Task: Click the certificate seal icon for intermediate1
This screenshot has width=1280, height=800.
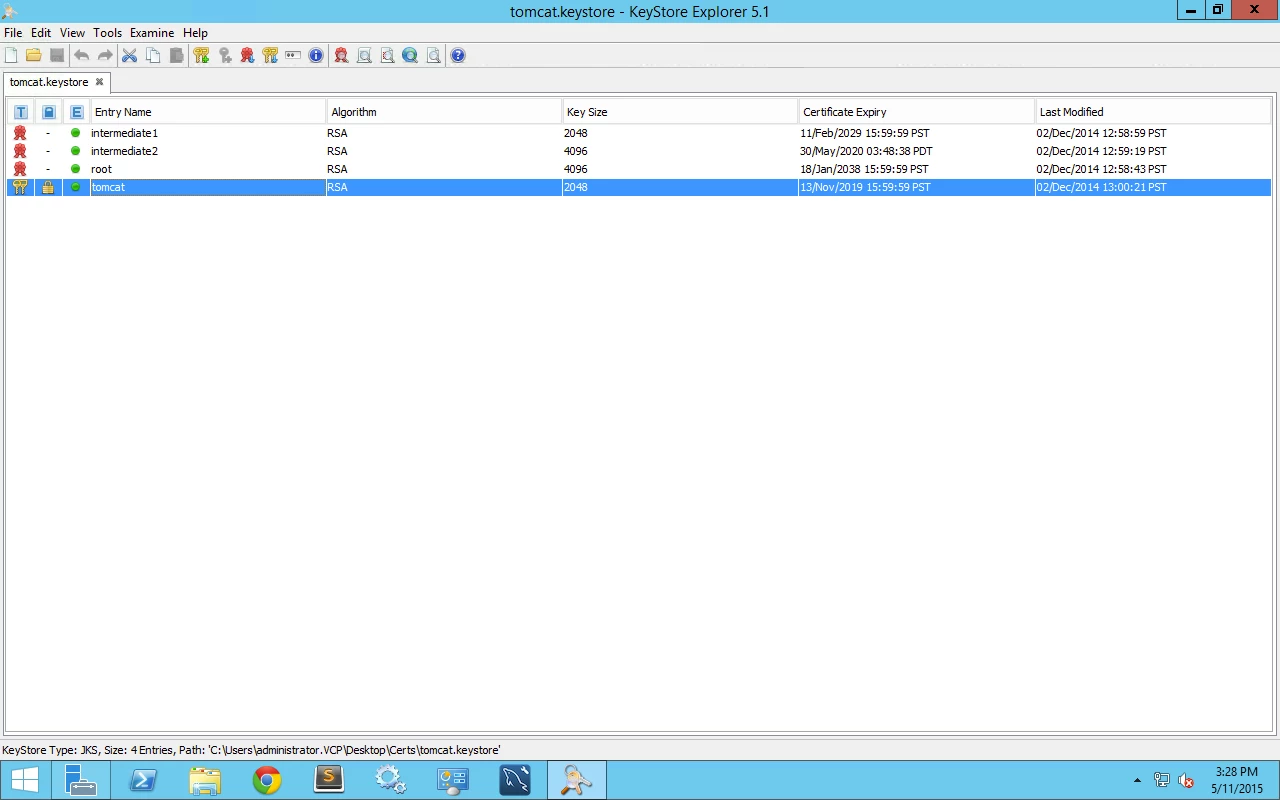Action: point(20,133)
